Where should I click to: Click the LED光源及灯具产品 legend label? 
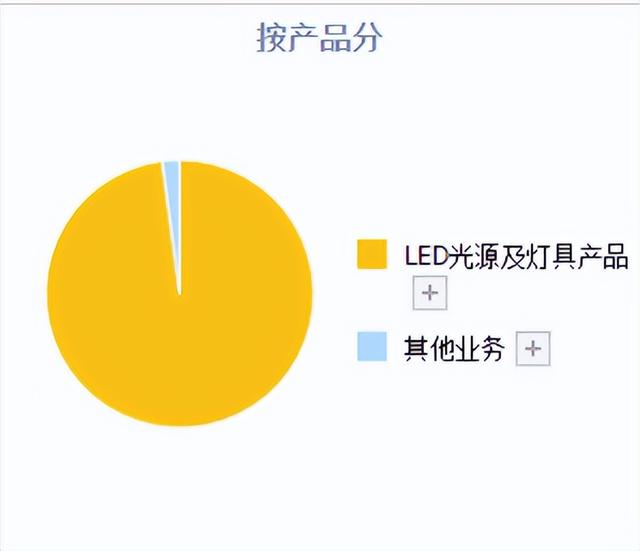(516, 256)
